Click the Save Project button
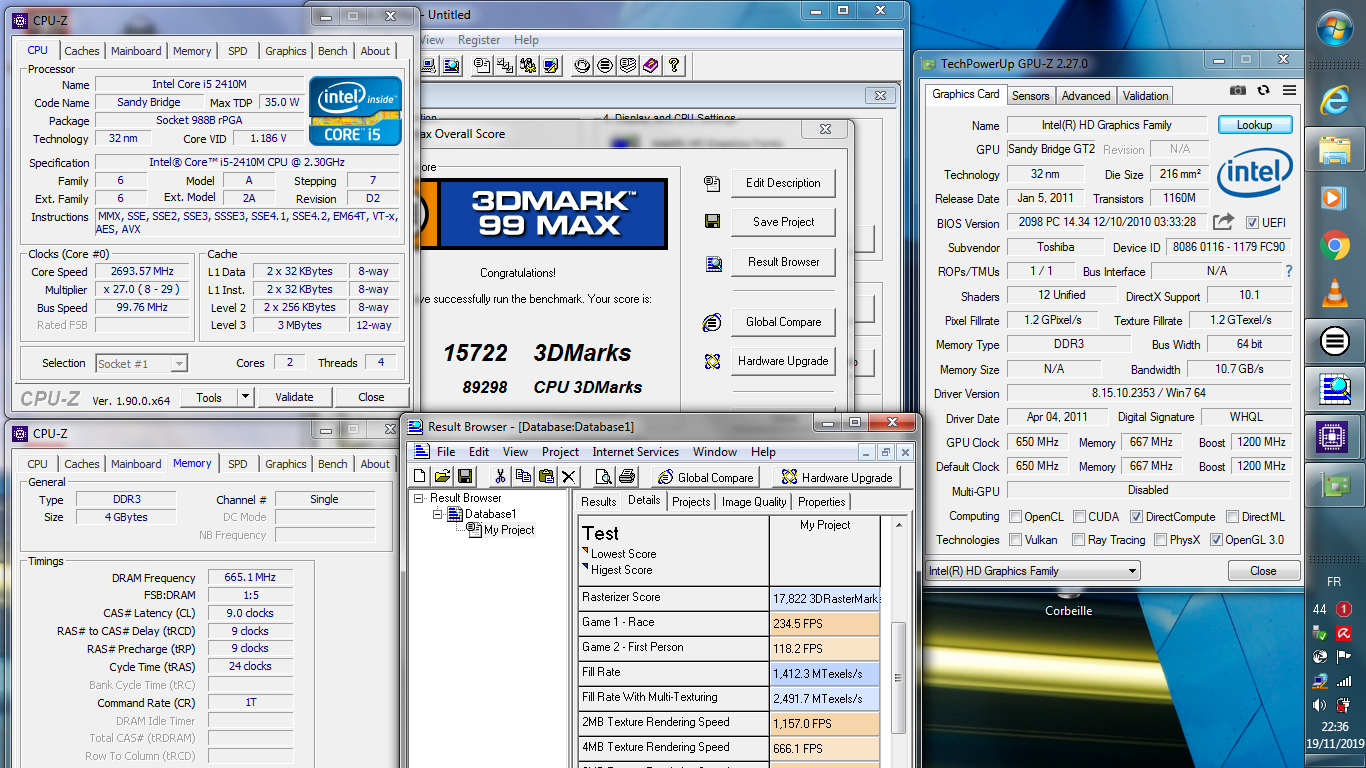This screenshot has width=1366, height=768. click(x=783, y=222)
